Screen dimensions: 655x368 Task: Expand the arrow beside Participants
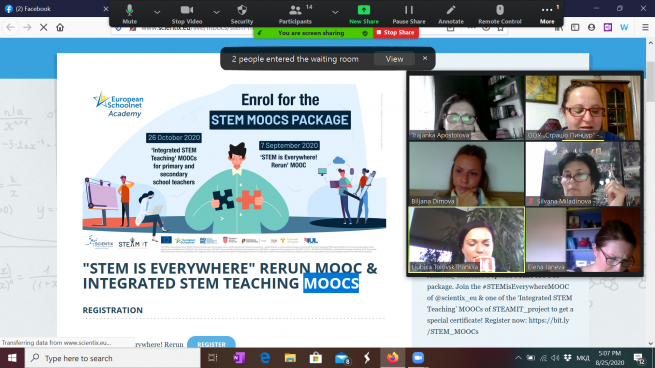[x=335, y=13]
